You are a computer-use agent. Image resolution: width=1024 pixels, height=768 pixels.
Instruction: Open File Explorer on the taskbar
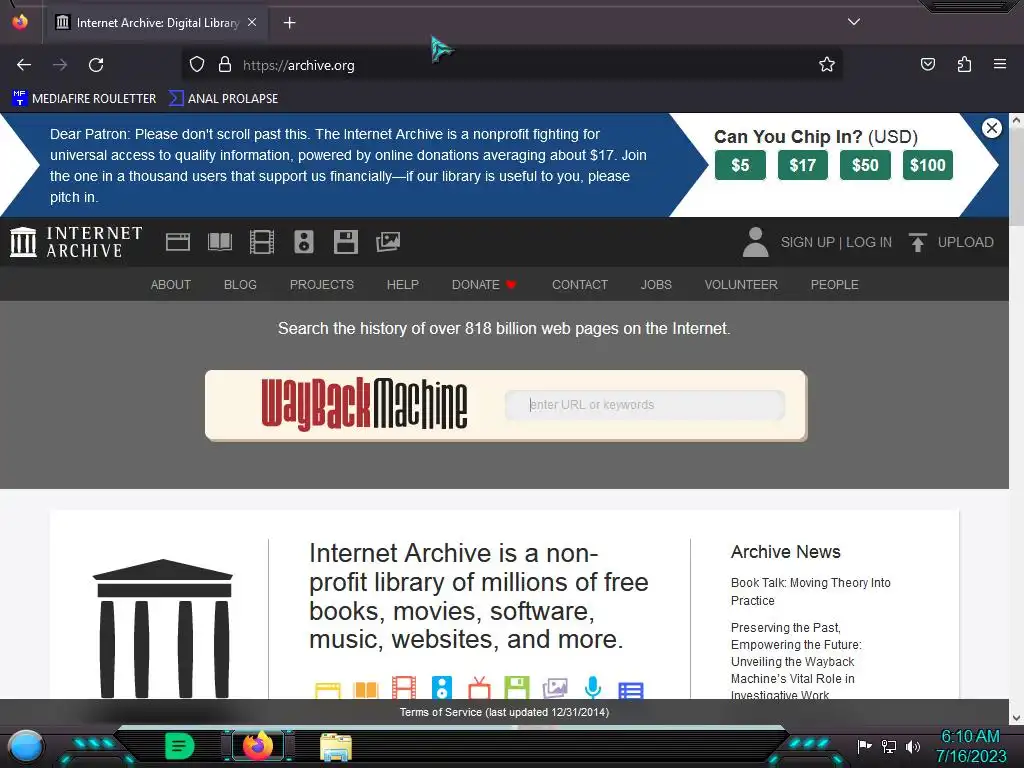(336, 746)
